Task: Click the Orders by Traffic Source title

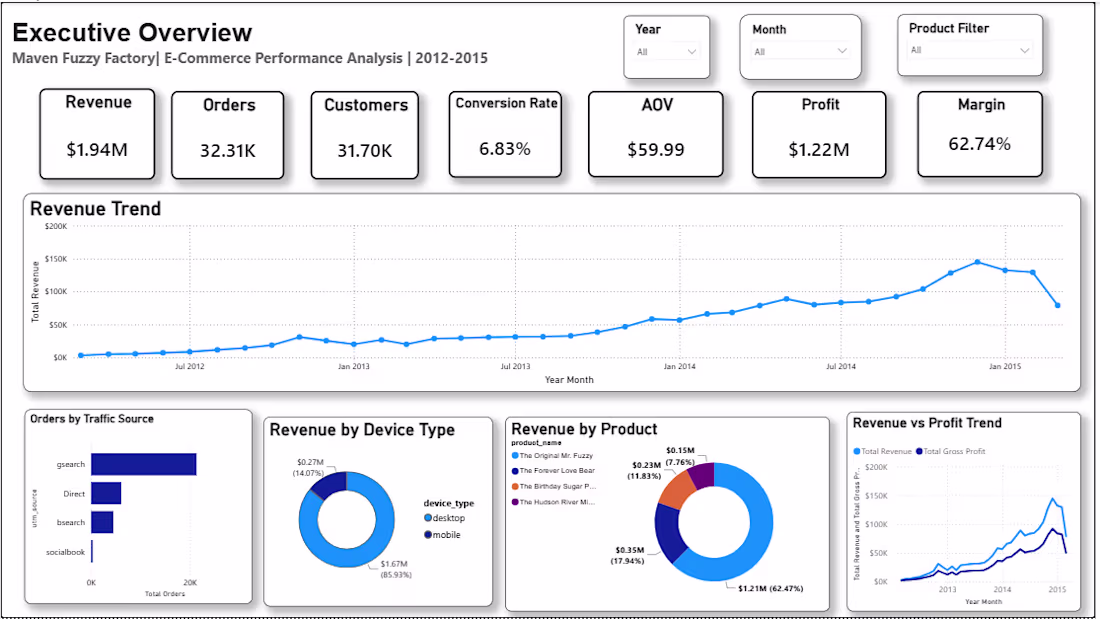Action: [91, 419]
